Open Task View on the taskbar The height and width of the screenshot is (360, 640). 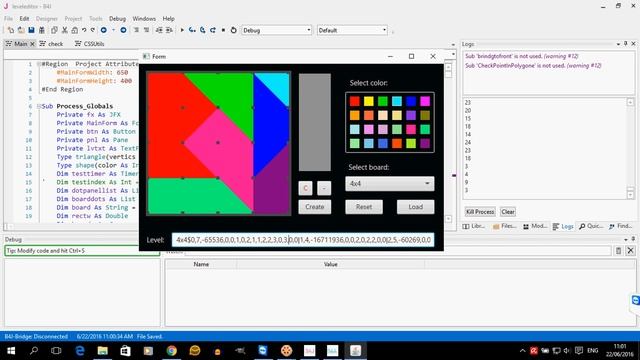(x=56, y=351)
